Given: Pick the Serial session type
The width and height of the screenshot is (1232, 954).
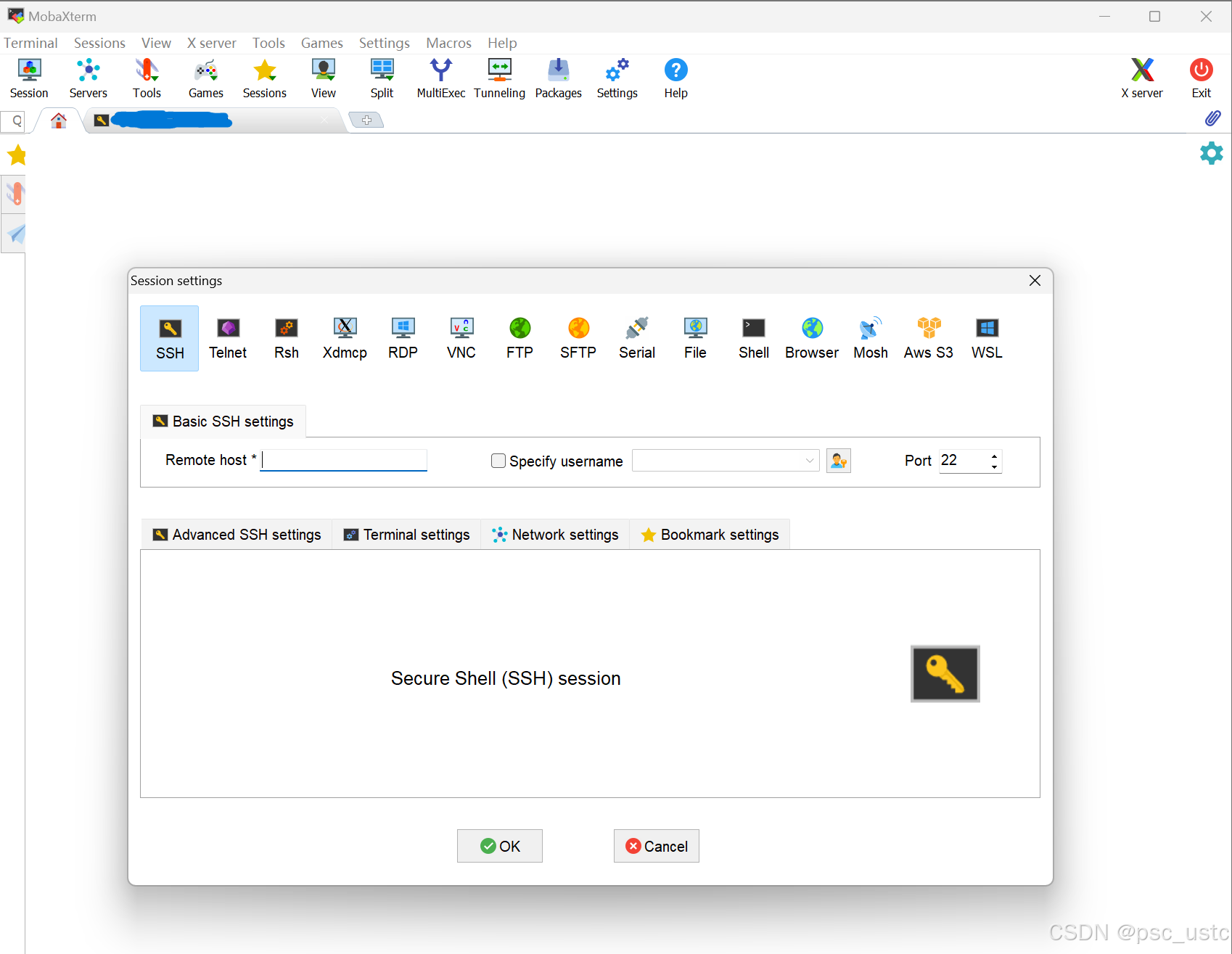Looking at the screenshot, I should click(637, 338).
